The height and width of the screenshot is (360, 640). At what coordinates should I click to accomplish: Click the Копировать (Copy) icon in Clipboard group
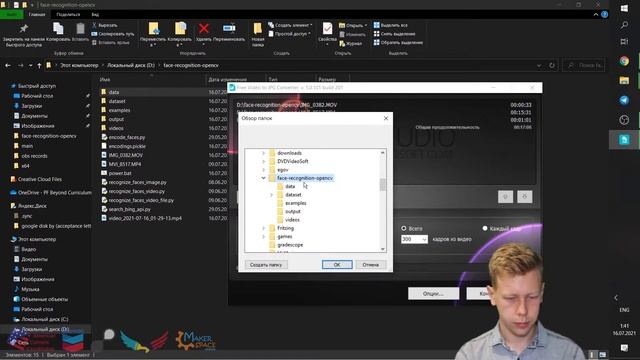coord(58,29)
